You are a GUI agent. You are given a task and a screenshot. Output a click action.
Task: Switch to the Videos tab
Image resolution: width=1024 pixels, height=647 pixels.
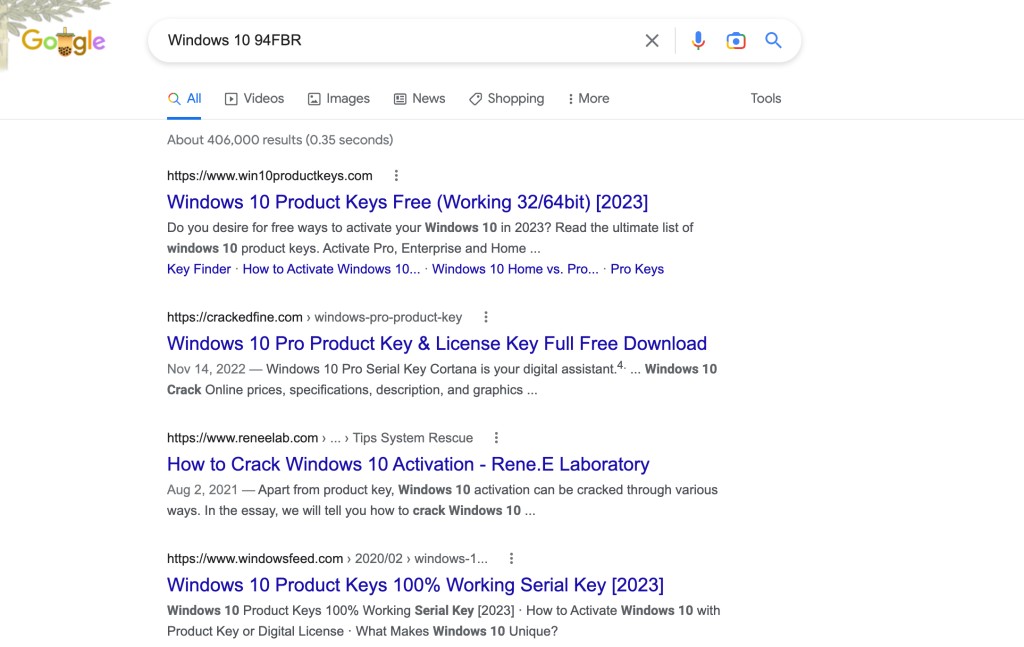pos(255,99)
